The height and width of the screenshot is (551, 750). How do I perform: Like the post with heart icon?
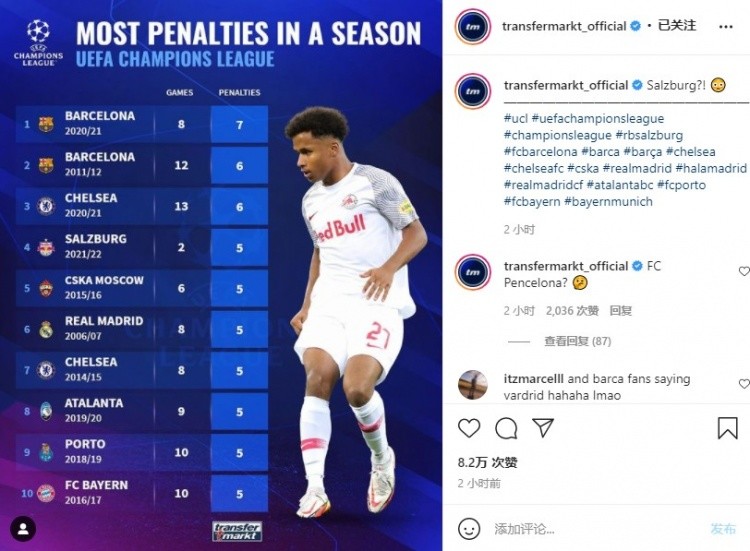click(x=469, y=428)
